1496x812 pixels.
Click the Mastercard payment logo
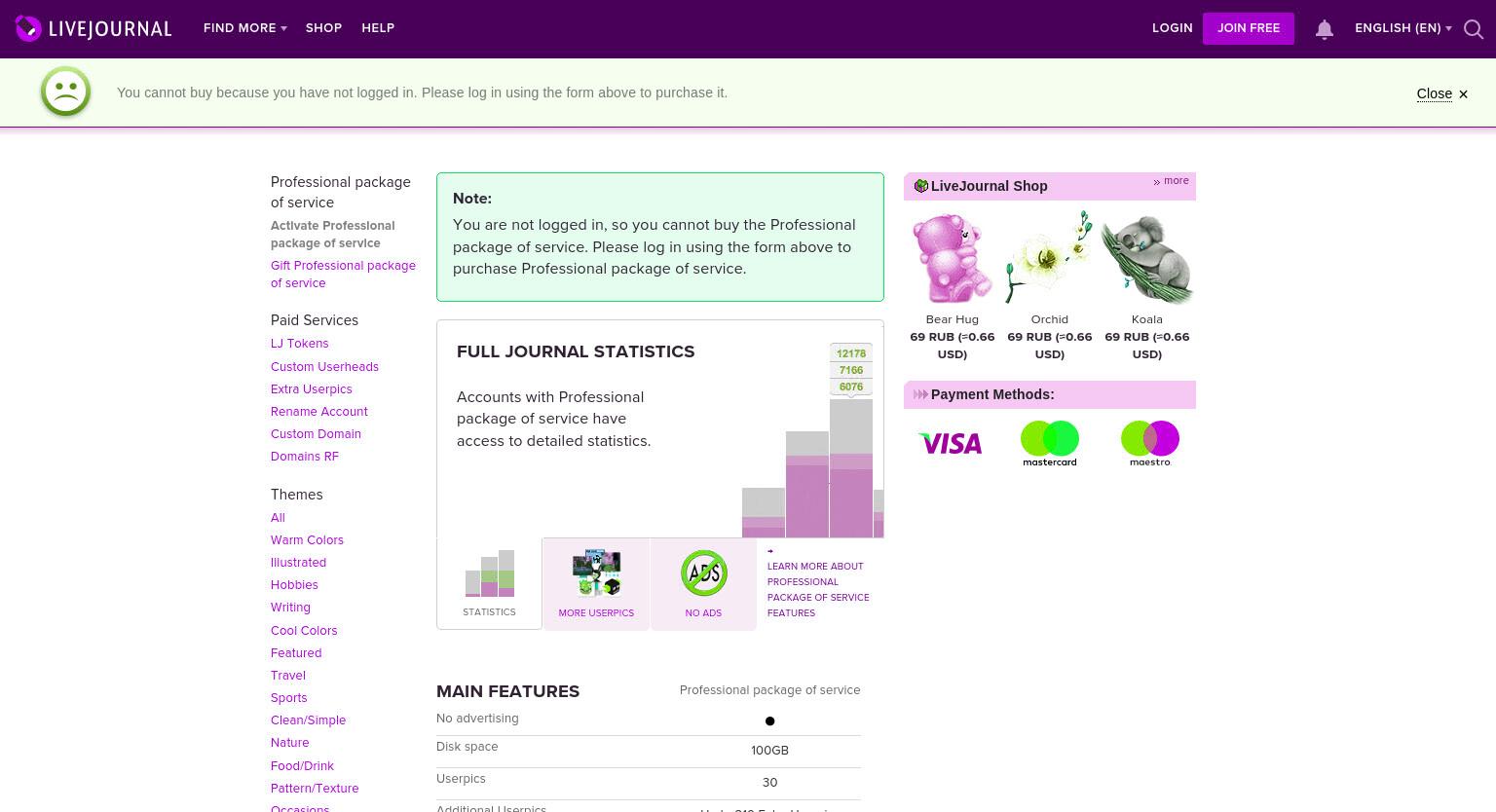(1050, 443)
